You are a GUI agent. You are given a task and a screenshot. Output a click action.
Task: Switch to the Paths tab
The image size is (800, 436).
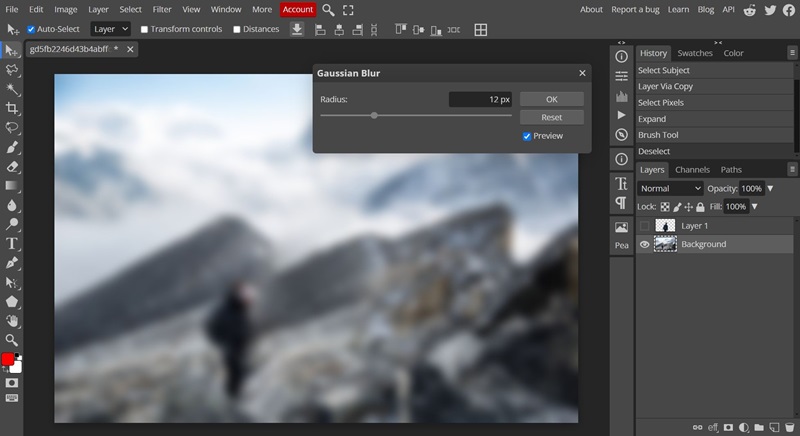731,170
